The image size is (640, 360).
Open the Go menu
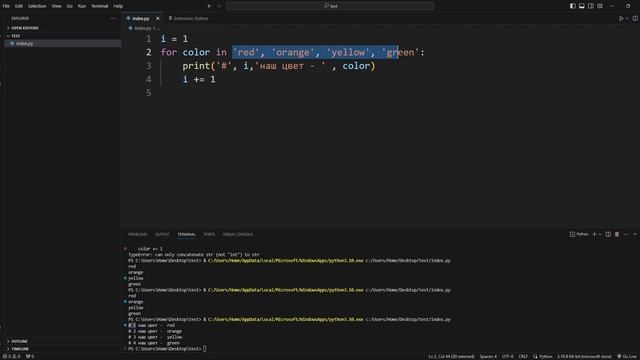(x=69, y=6)
